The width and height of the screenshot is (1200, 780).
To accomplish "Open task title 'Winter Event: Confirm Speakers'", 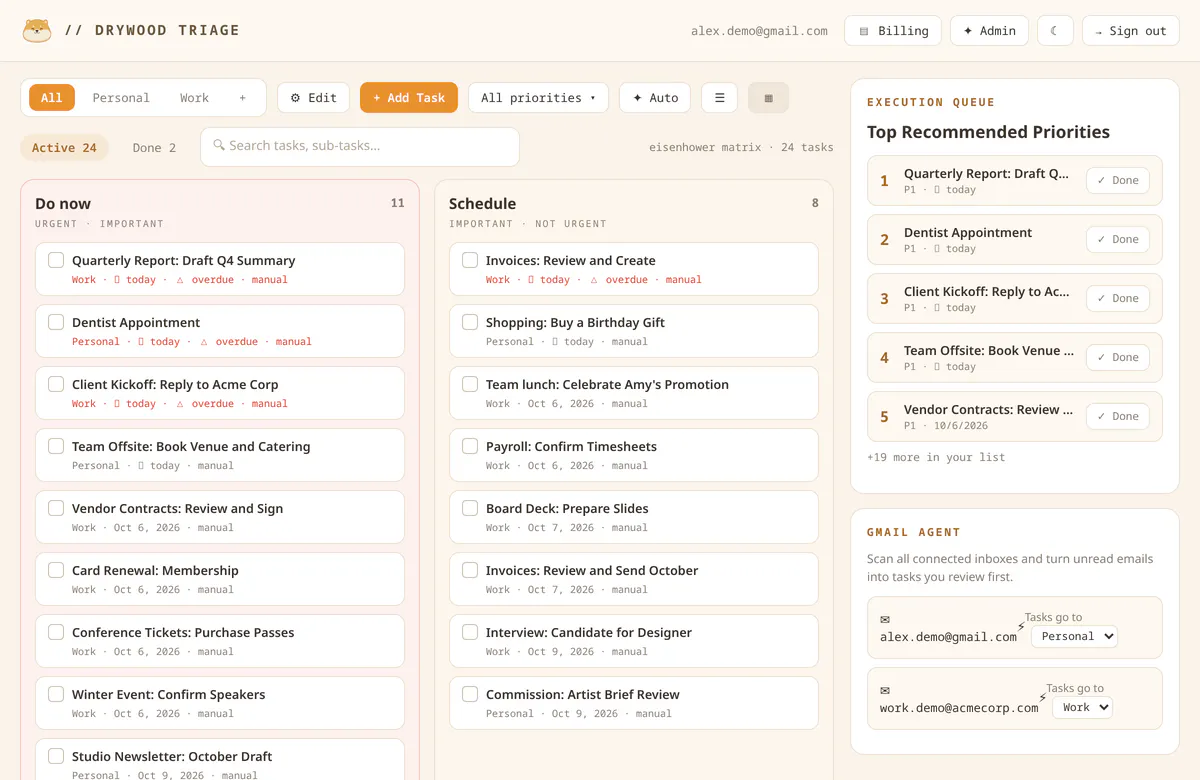I will (169, 694).
